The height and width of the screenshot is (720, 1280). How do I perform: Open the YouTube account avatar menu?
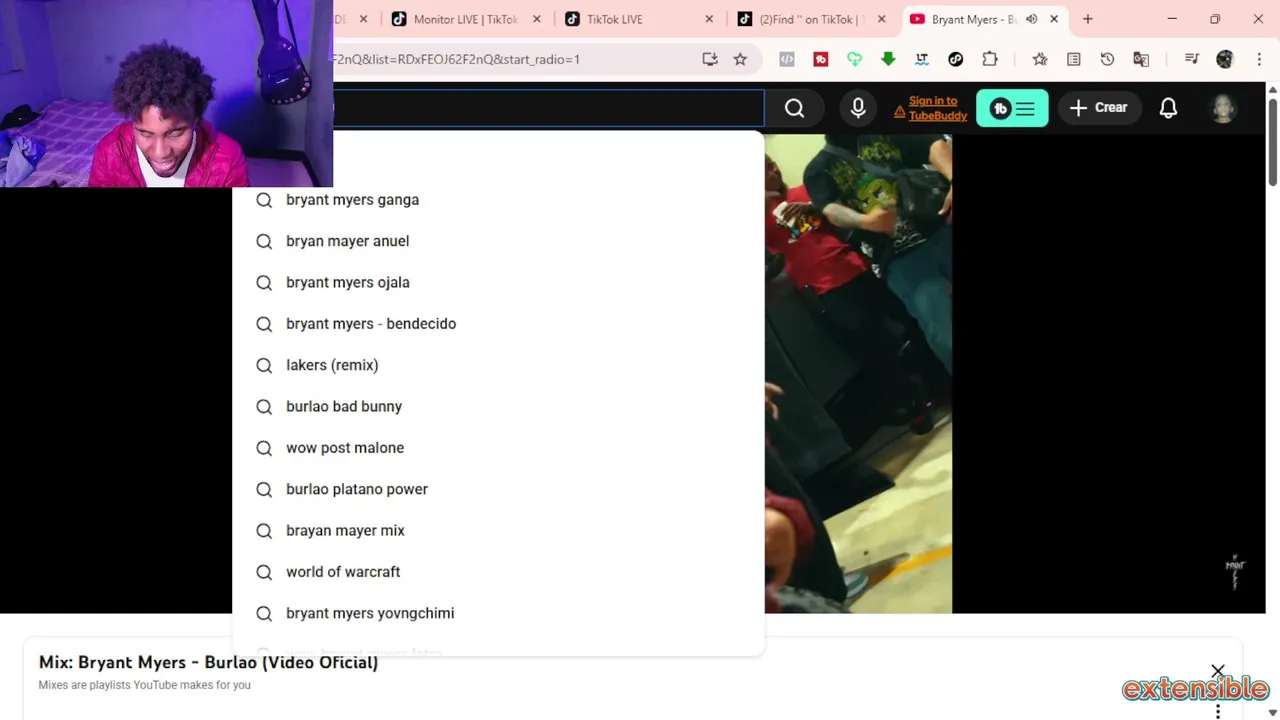tap(1223, 108)
